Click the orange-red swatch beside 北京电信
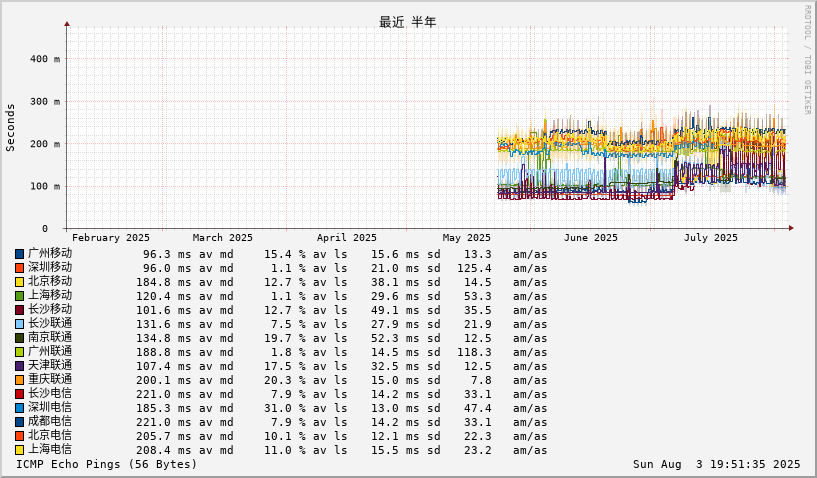This screenshot has height=478, width=817. coord(19,436)
